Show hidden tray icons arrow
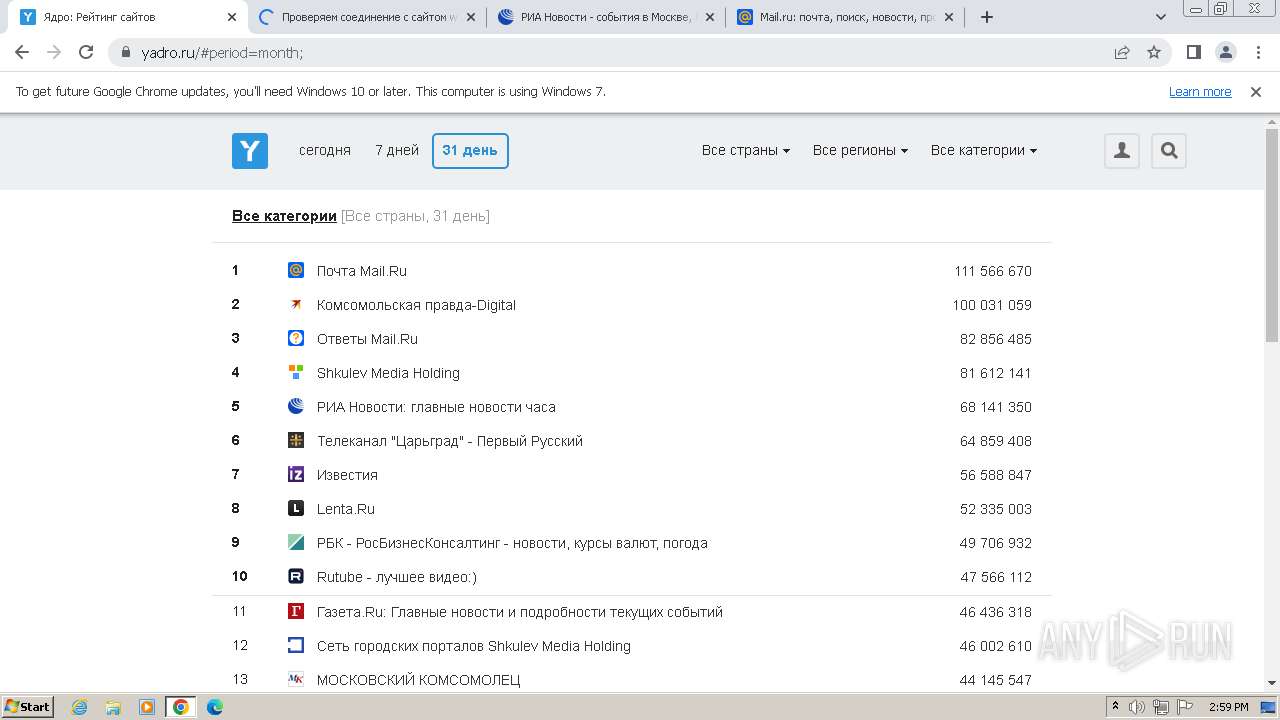This screenshot has height=720, width=1280. pos(1116,707)
